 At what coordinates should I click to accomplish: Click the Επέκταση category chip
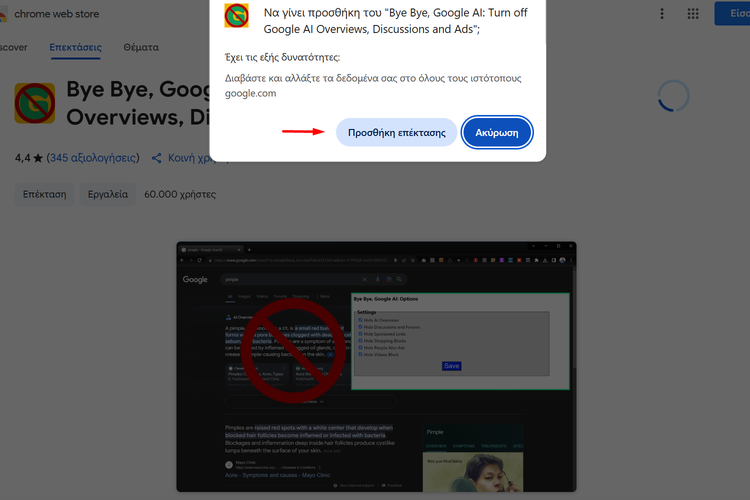45,193
